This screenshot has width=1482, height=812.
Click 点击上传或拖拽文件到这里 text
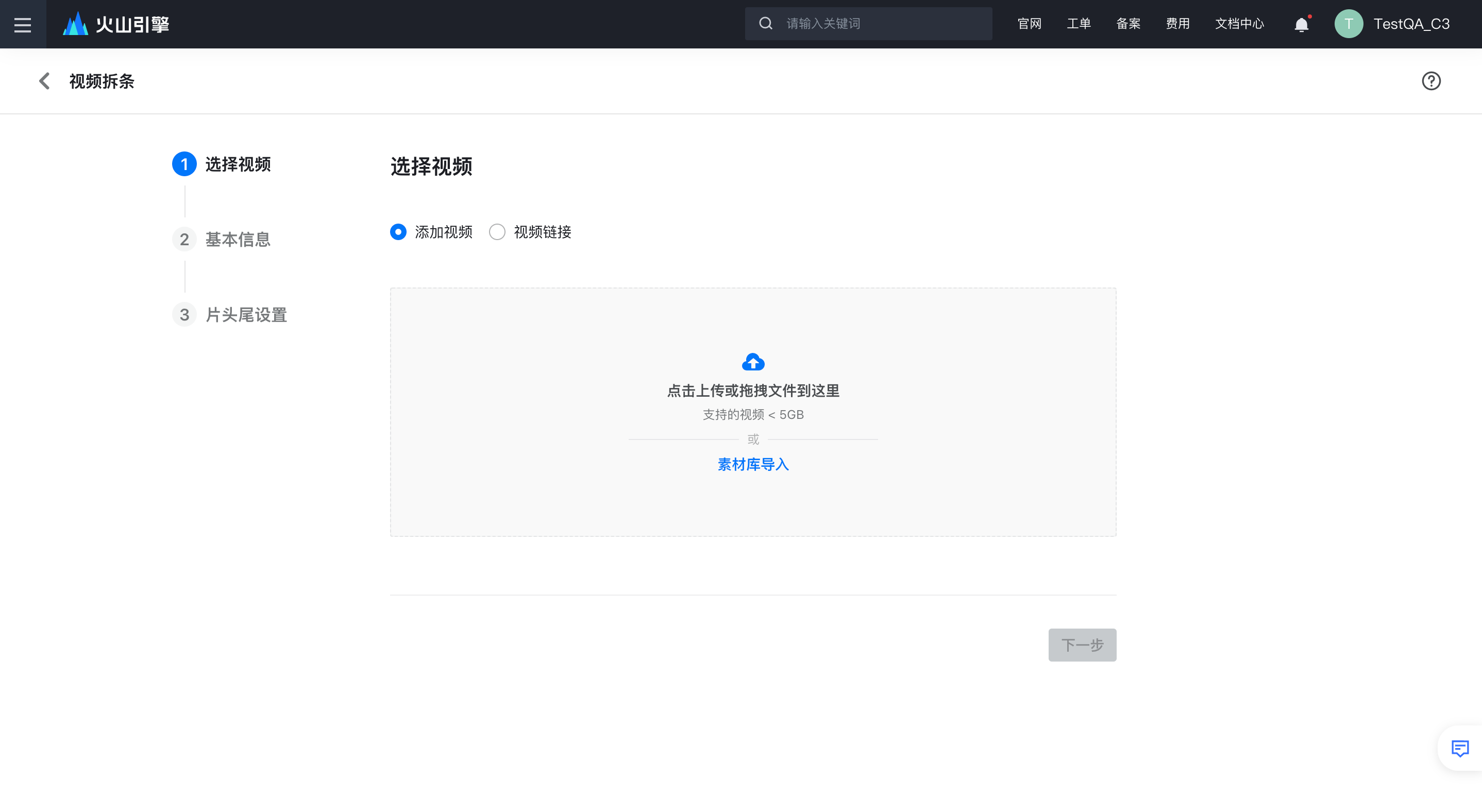753,391
